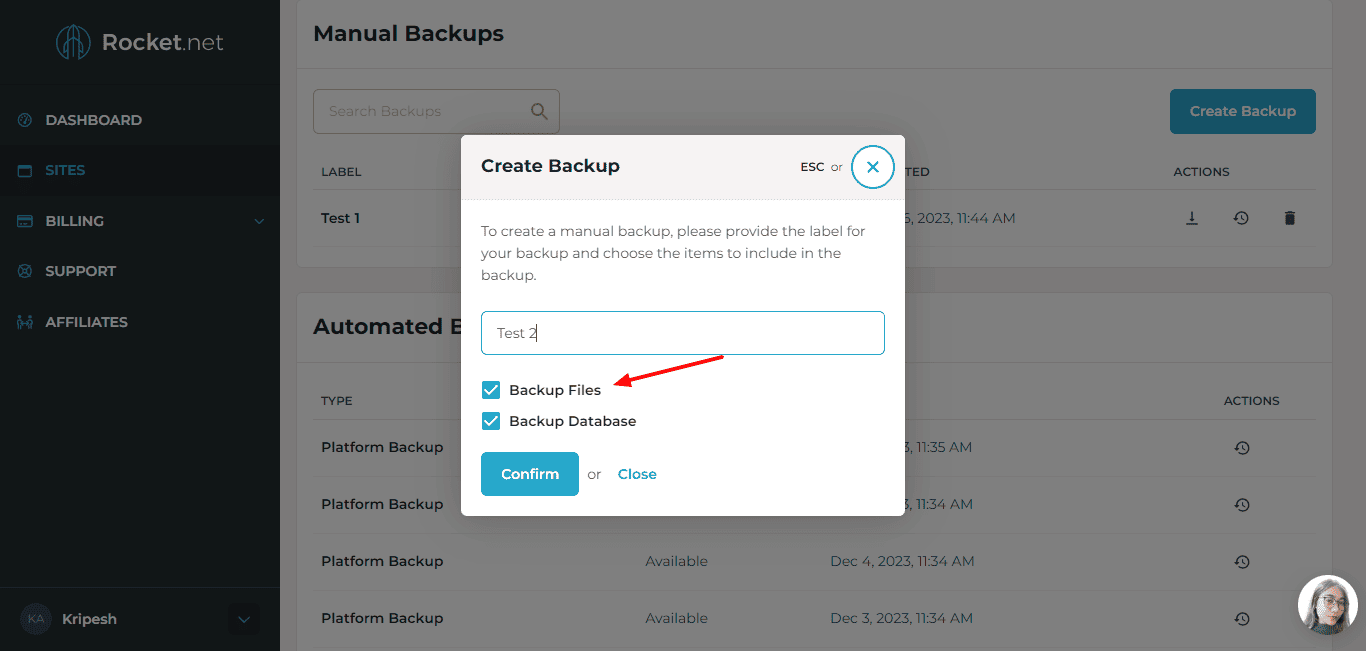Viewport: 1366px width, 651px height.
Task: Restore the first Platform Backup
Action: pyautogui.click(x=1241, y=448)
